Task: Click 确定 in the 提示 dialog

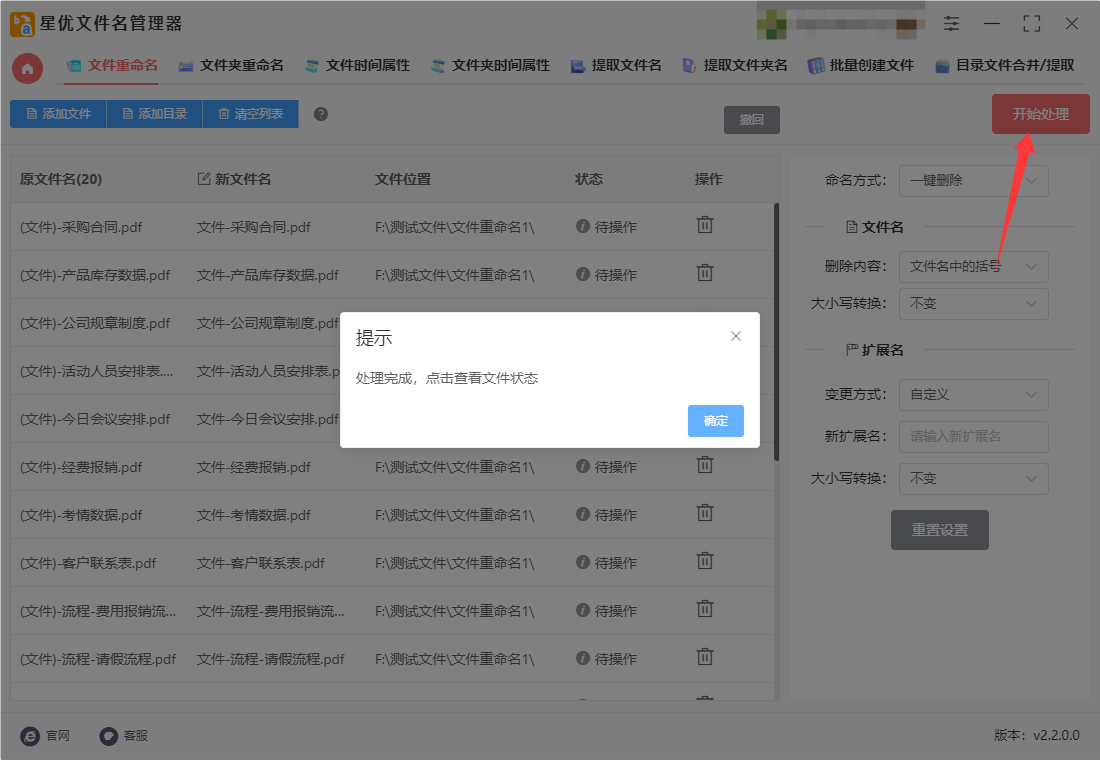Action: point(716,421)
